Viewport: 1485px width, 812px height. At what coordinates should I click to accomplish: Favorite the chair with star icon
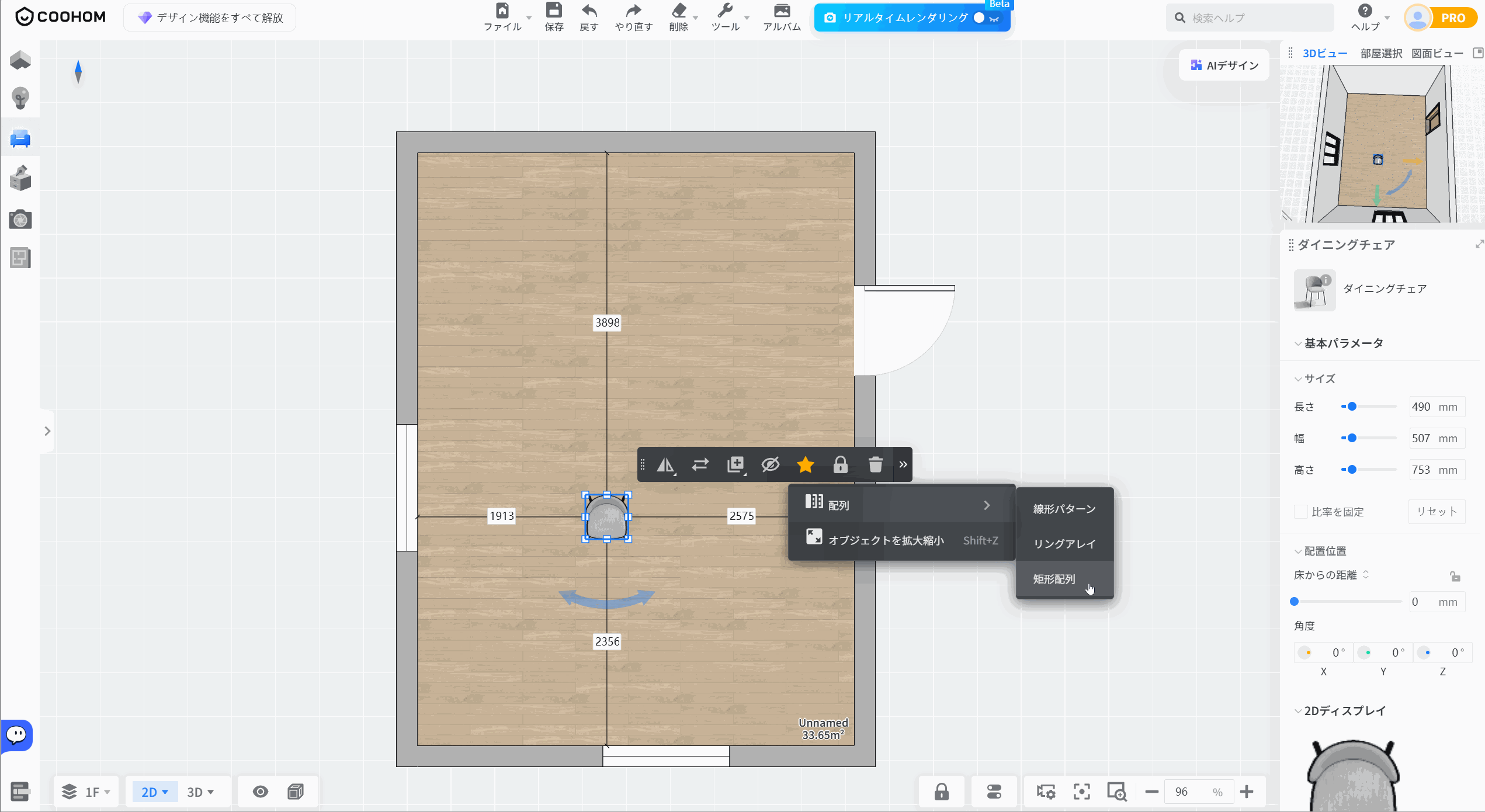point(805,465)
